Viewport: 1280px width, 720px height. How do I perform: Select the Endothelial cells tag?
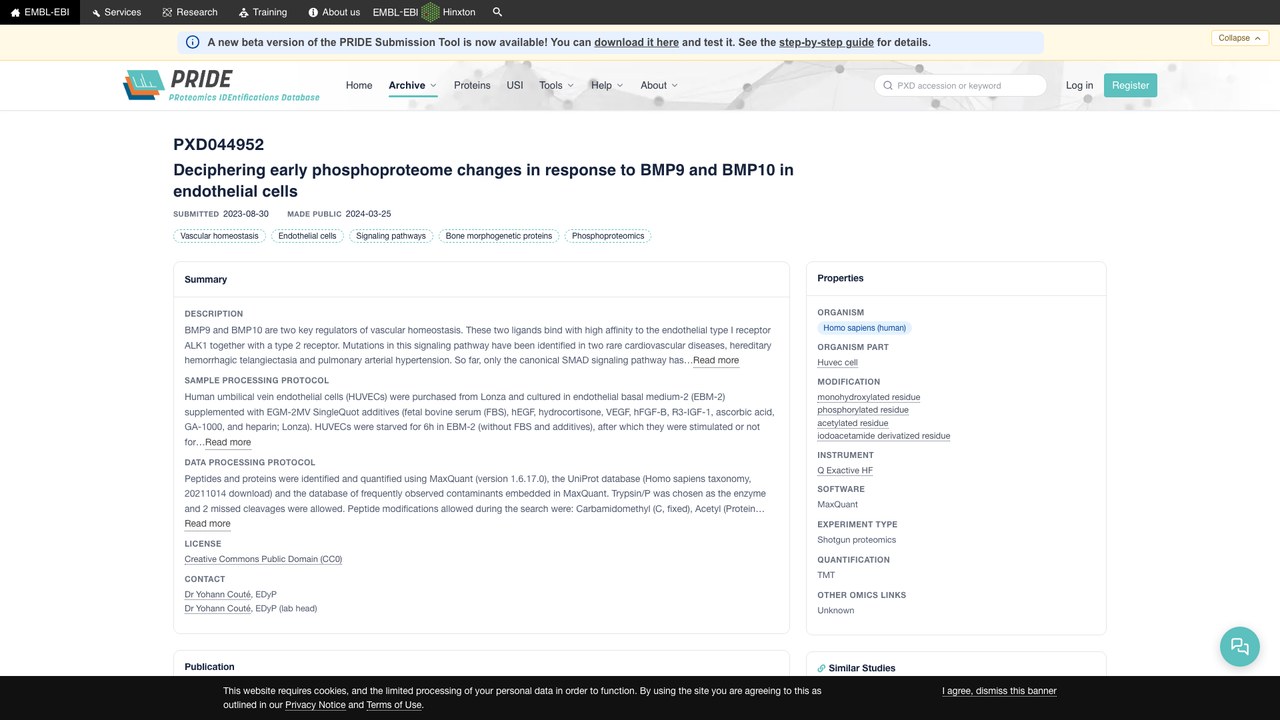pos(307,236)
